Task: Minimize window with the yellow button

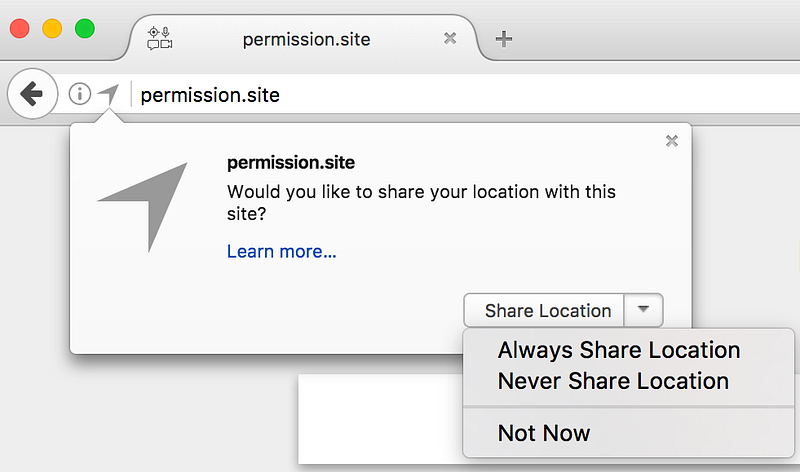Action: (x=52, y=29)
